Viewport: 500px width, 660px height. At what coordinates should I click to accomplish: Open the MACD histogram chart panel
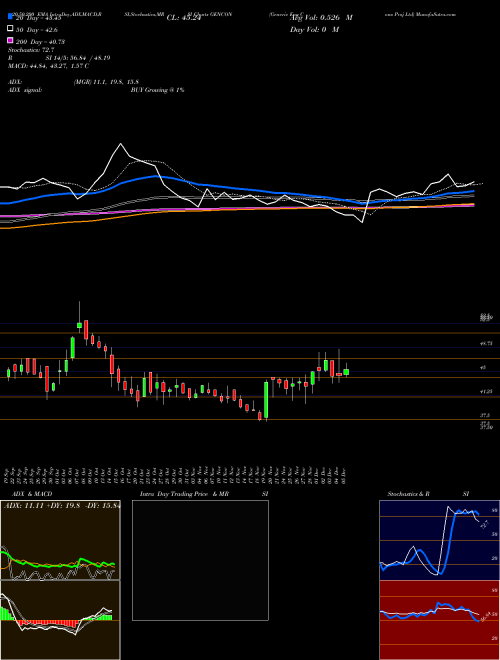point(60,620)
